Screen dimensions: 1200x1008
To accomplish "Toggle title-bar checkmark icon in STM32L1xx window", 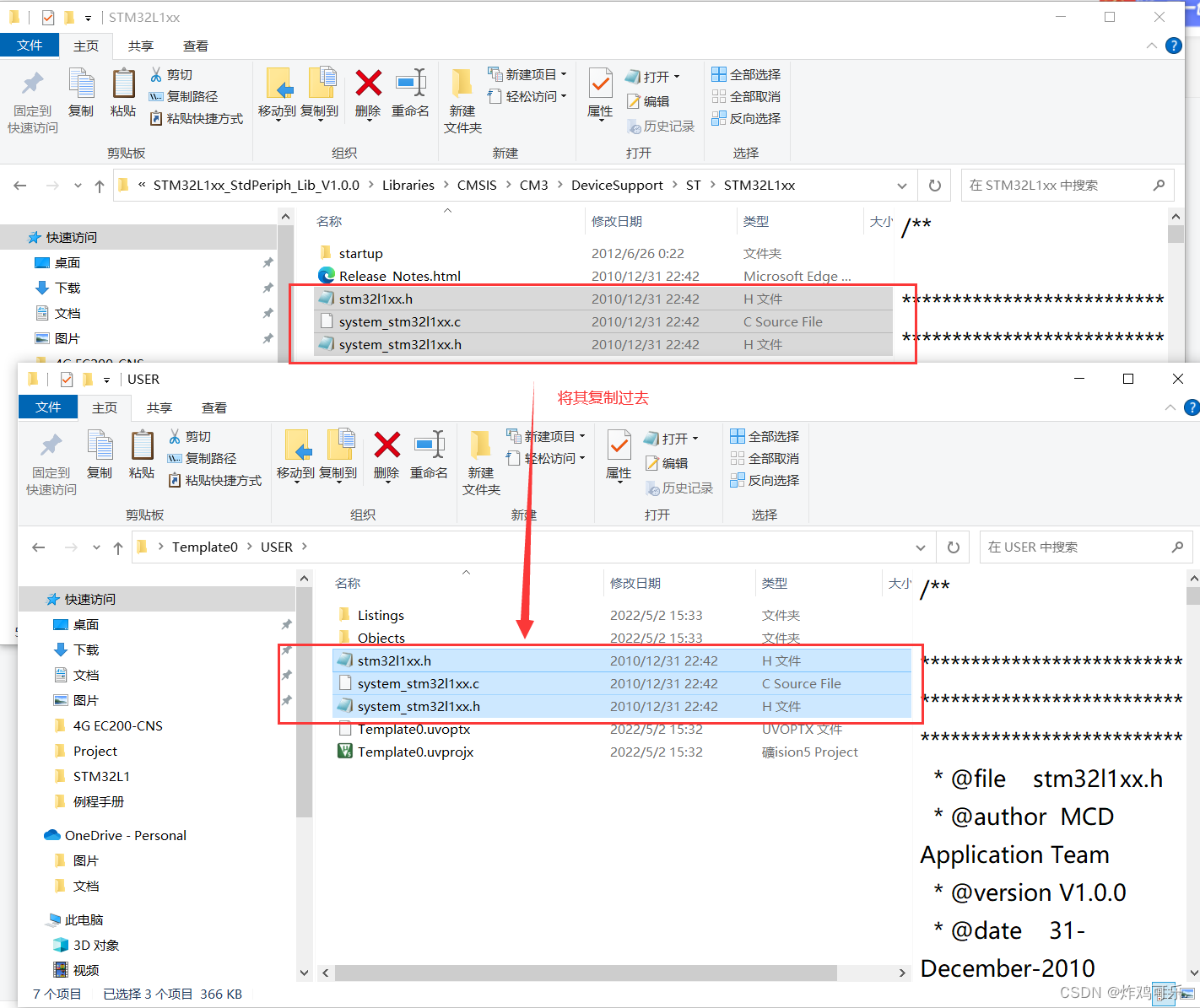I will 48,18.
